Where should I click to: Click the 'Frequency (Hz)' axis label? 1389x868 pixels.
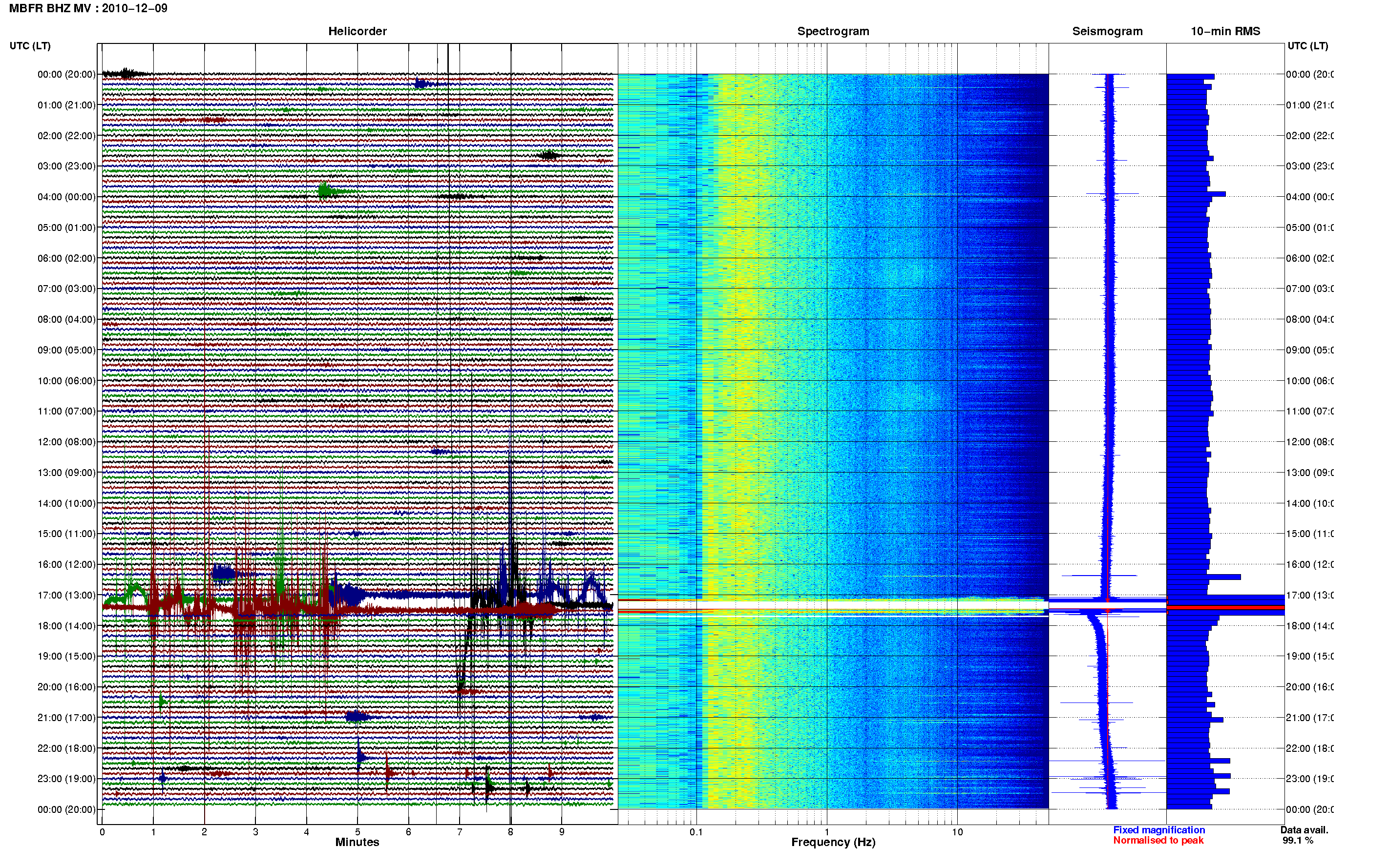tap(833, 842)
